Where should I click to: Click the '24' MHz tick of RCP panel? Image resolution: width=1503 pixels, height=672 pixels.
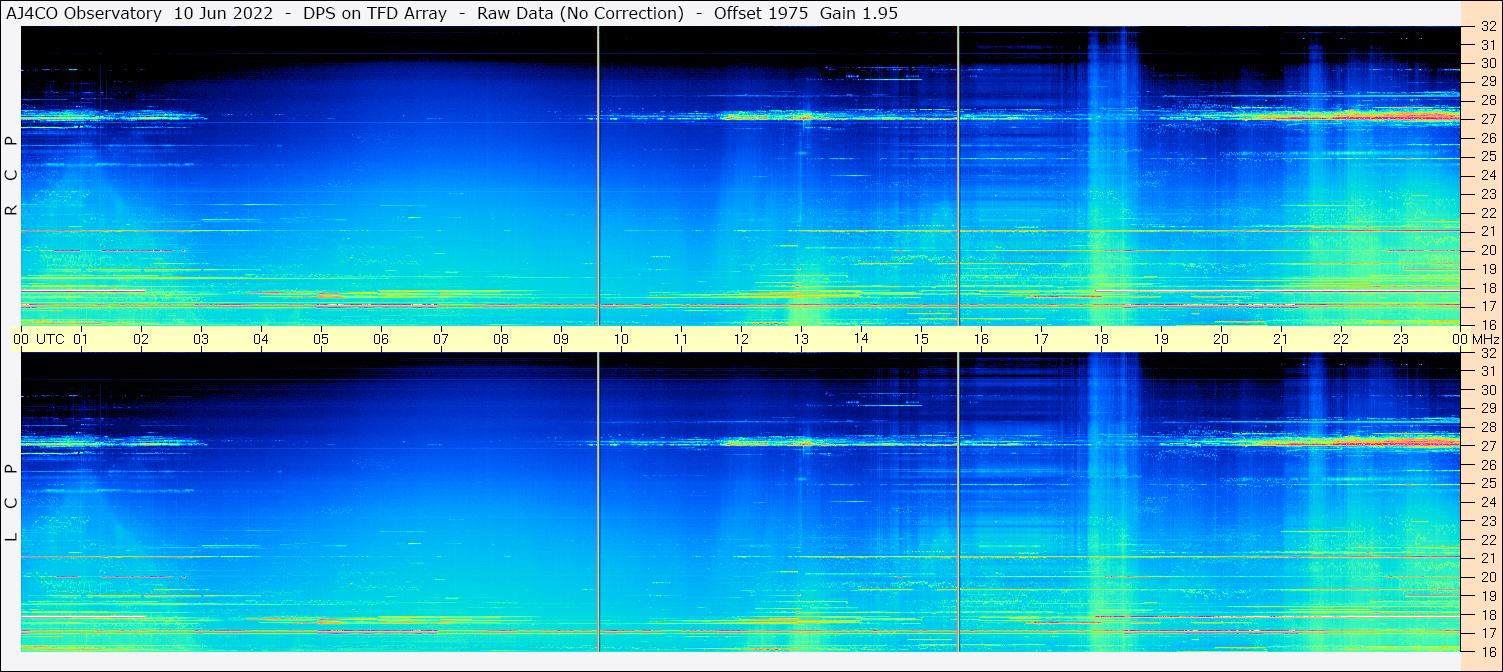1487,175
